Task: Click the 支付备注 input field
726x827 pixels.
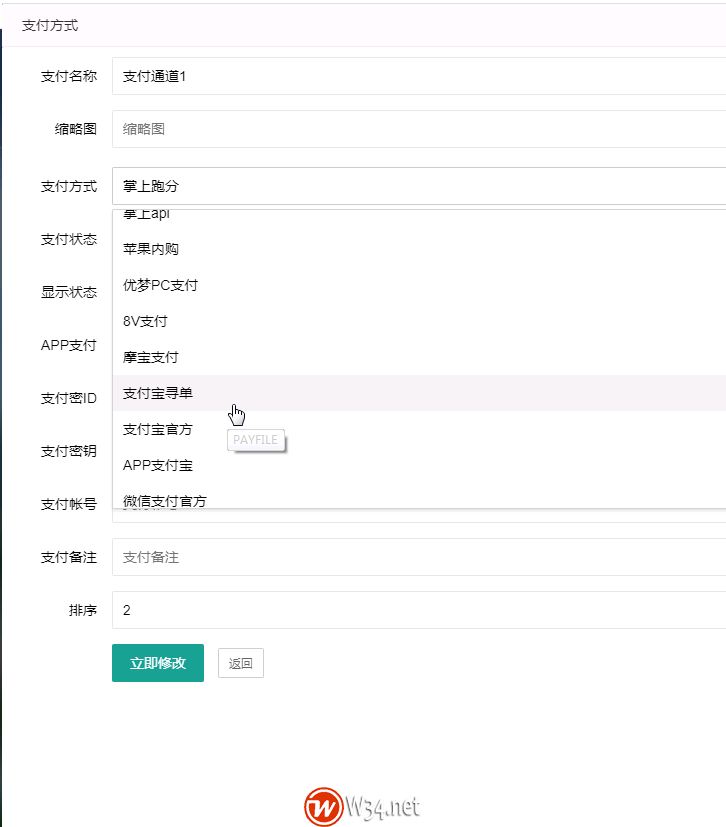Action: point(418,557)
